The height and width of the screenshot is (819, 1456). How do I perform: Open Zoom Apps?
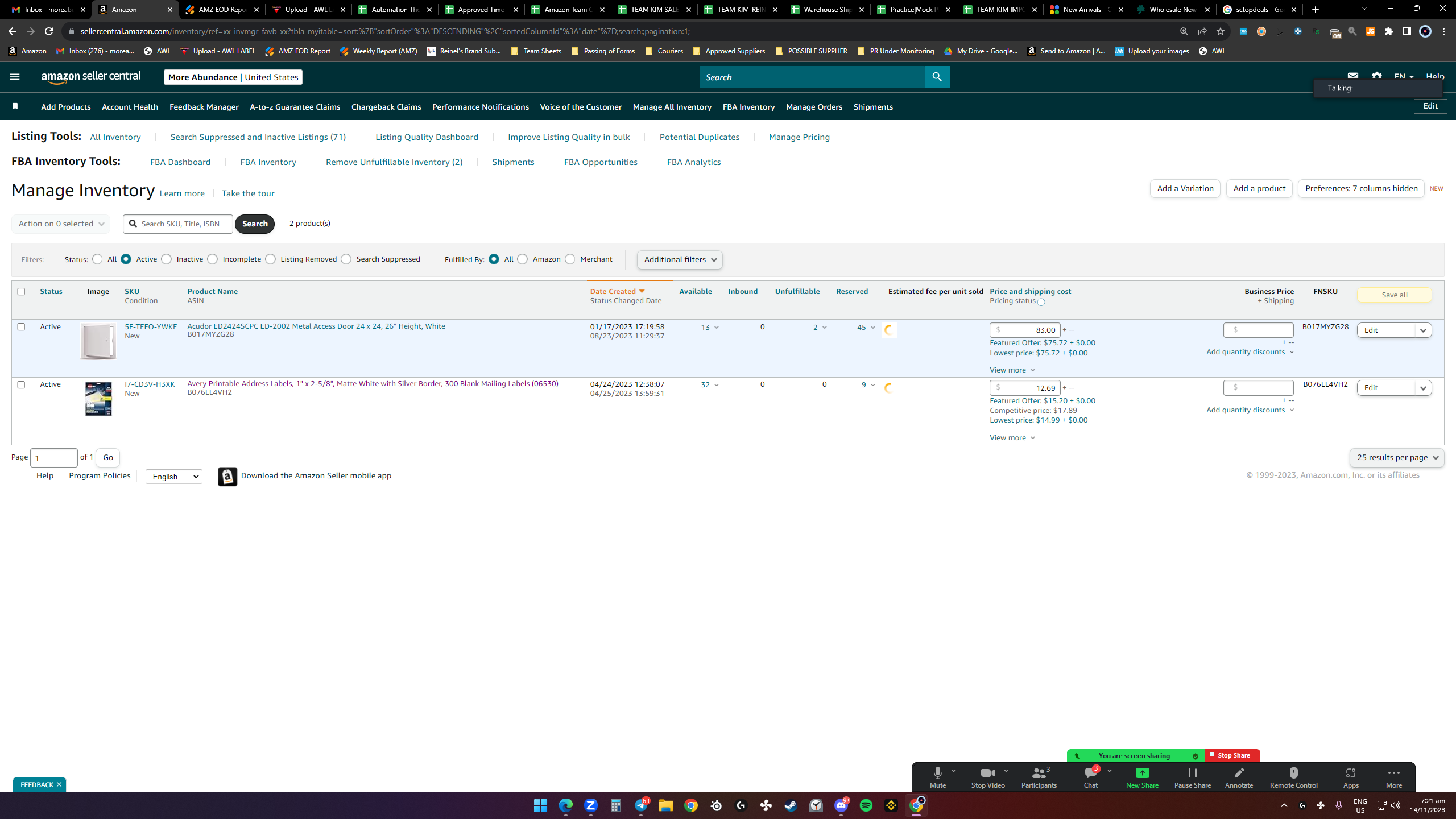point(1351,776)
